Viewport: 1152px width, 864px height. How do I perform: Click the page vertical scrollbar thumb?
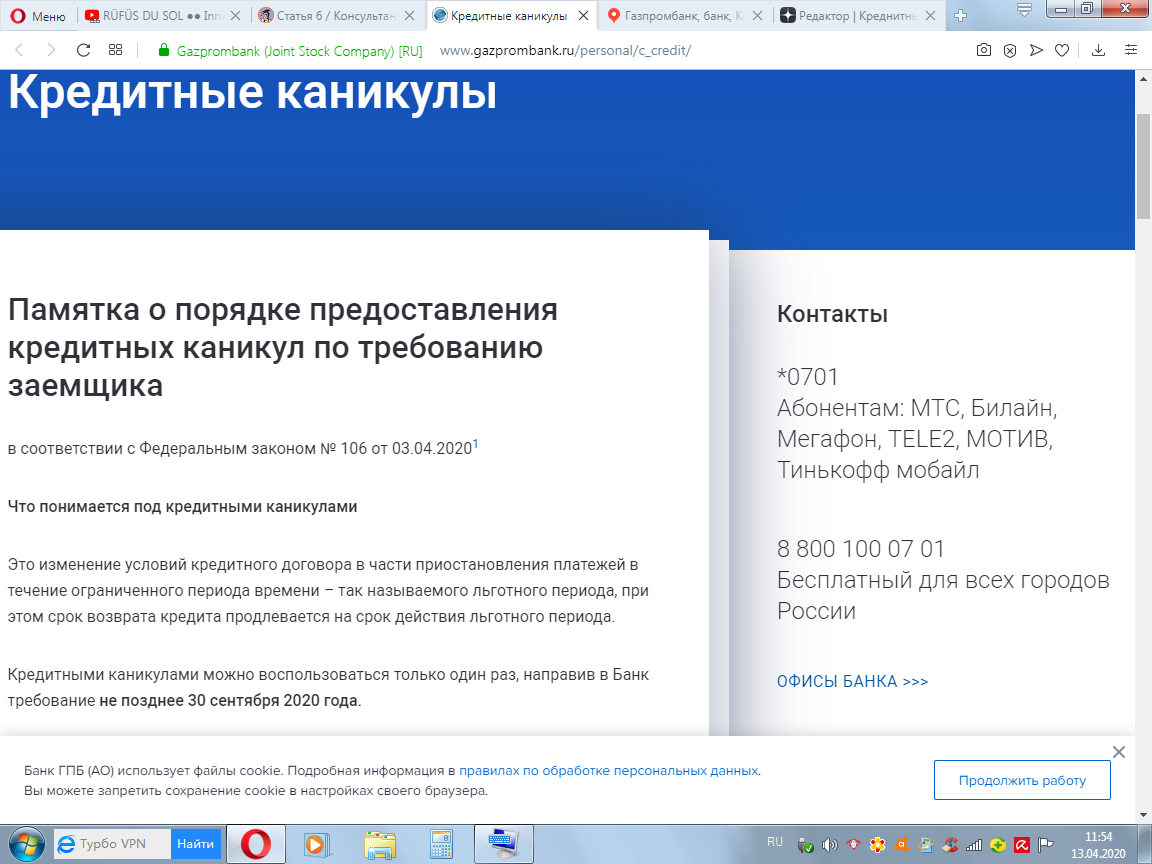[1143, 166]
